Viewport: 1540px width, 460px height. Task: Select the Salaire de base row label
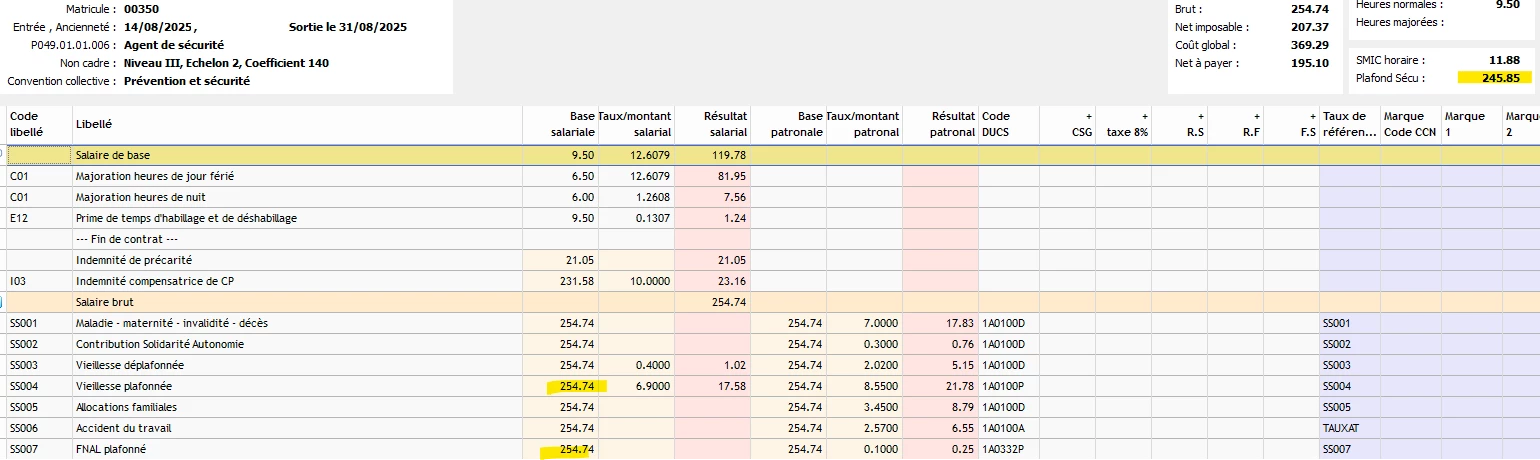[113, 155]
